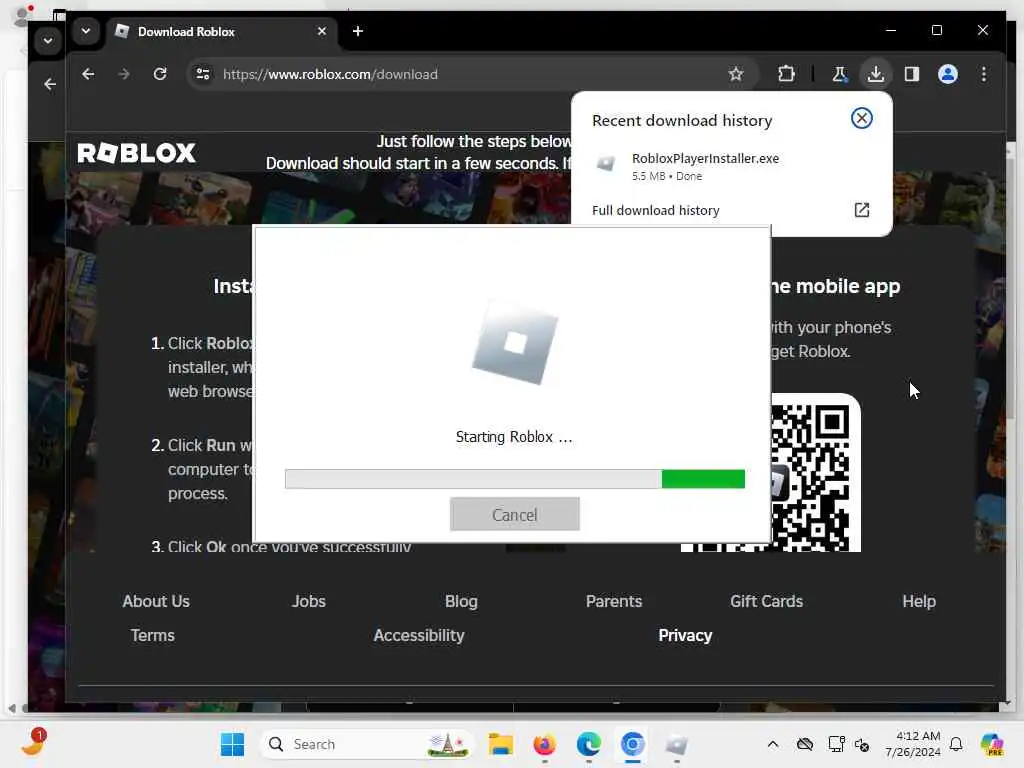1024x768 pixels.
Task: Open the taskbar clock and date
Action: [913, 744]
